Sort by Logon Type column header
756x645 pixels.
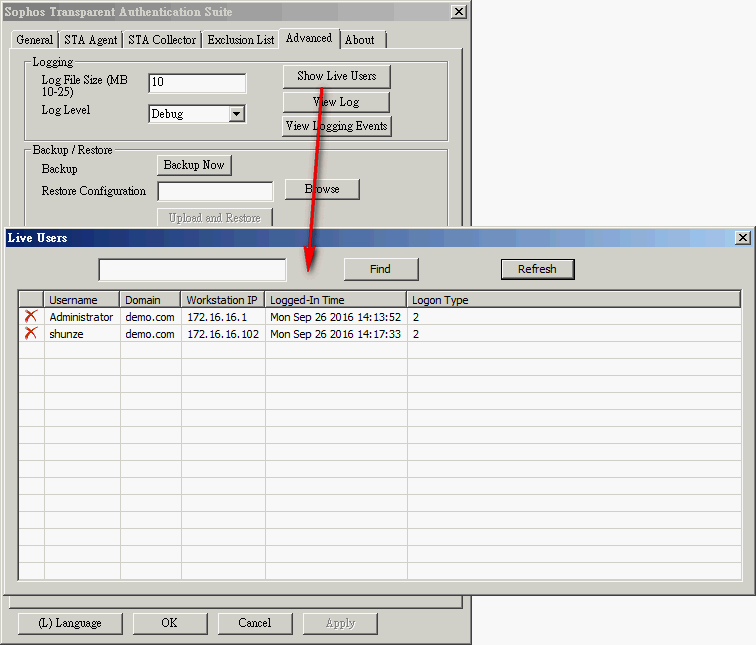point(573,299)
